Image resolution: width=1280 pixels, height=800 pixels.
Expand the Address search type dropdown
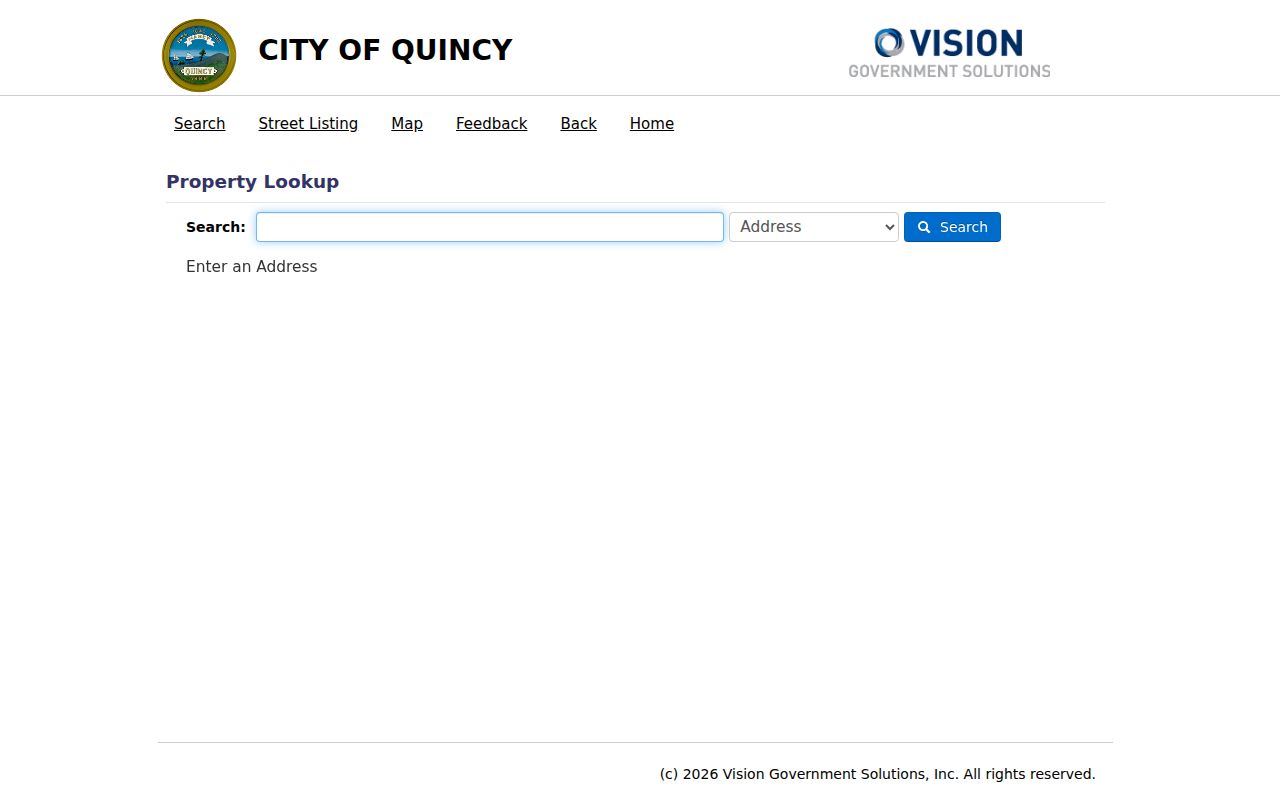pos(814,227)
